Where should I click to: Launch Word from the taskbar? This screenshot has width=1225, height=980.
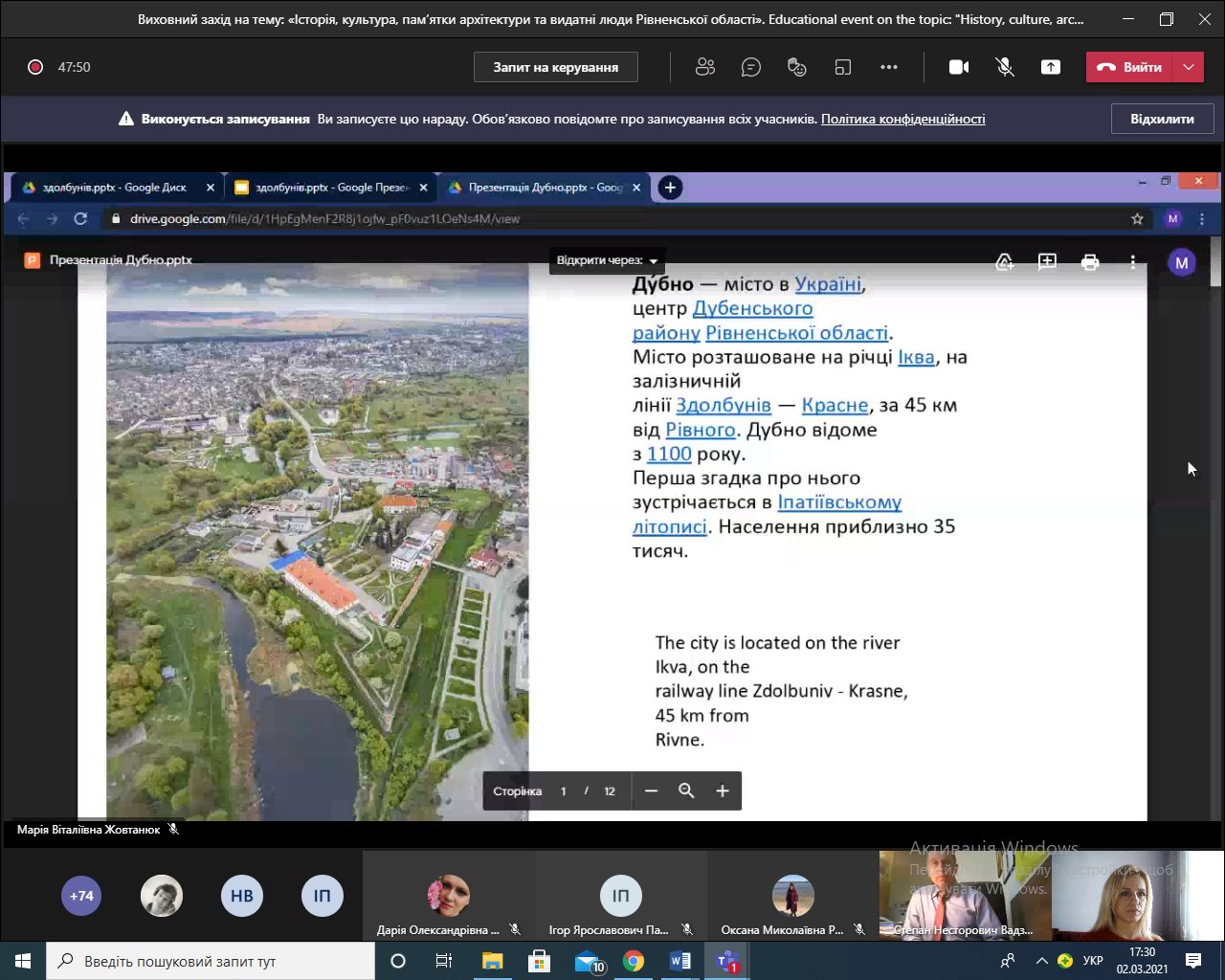coord(679,961)
